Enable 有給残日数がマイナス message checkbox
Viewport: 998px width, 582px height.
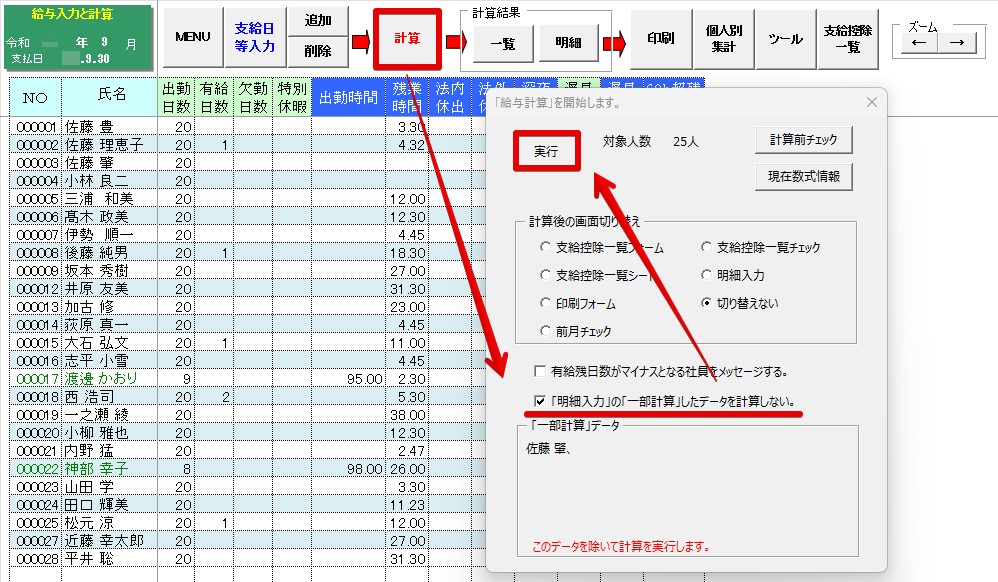pos(540,371)
